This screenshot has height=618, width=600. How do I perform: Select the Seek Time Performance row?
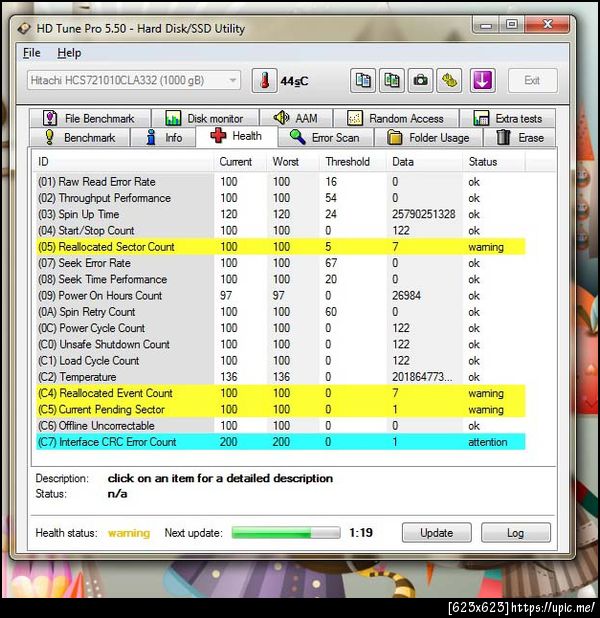click(281, 279)
